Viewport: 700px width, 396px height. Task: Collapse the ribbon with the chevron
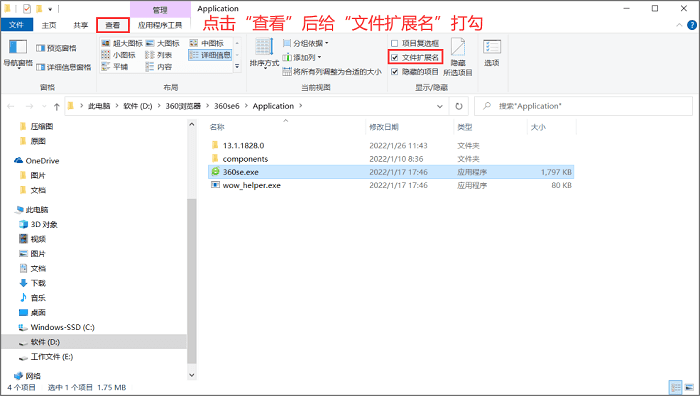[x=679, y=25]
